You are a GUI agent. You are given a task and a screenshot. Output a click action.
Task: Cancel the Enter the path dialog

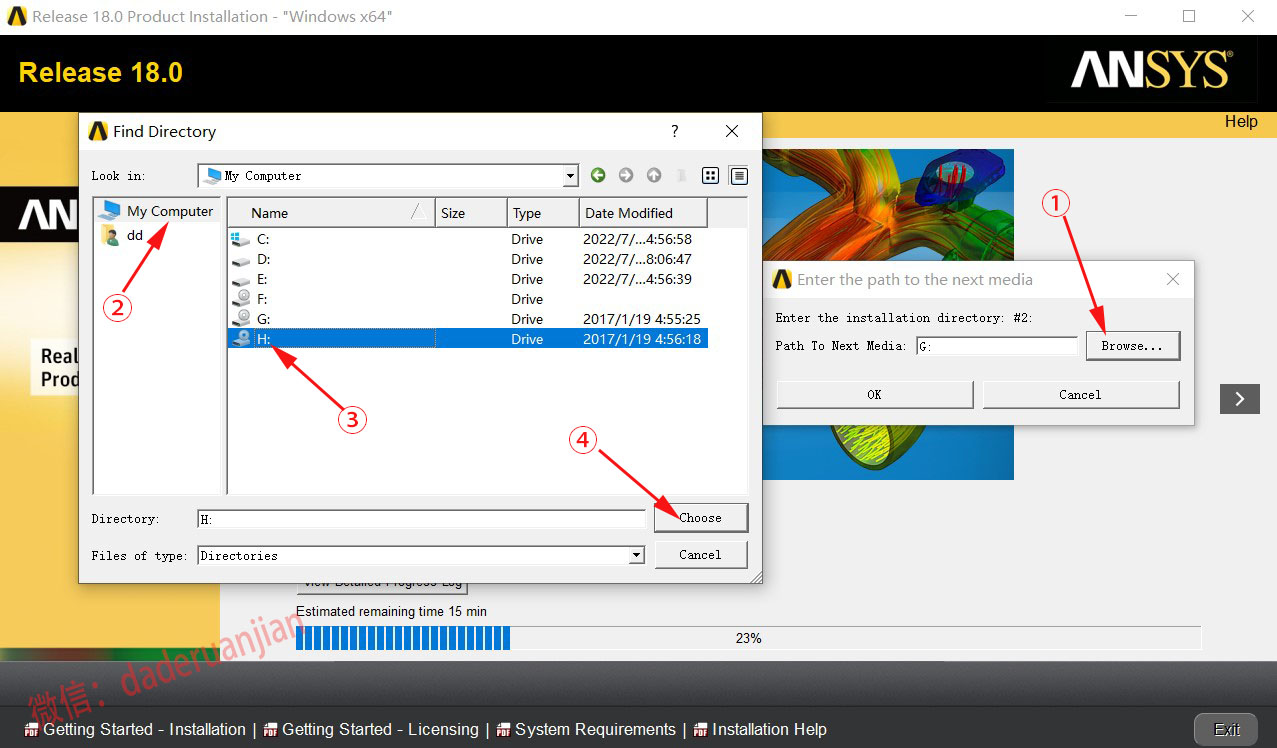1081,394
